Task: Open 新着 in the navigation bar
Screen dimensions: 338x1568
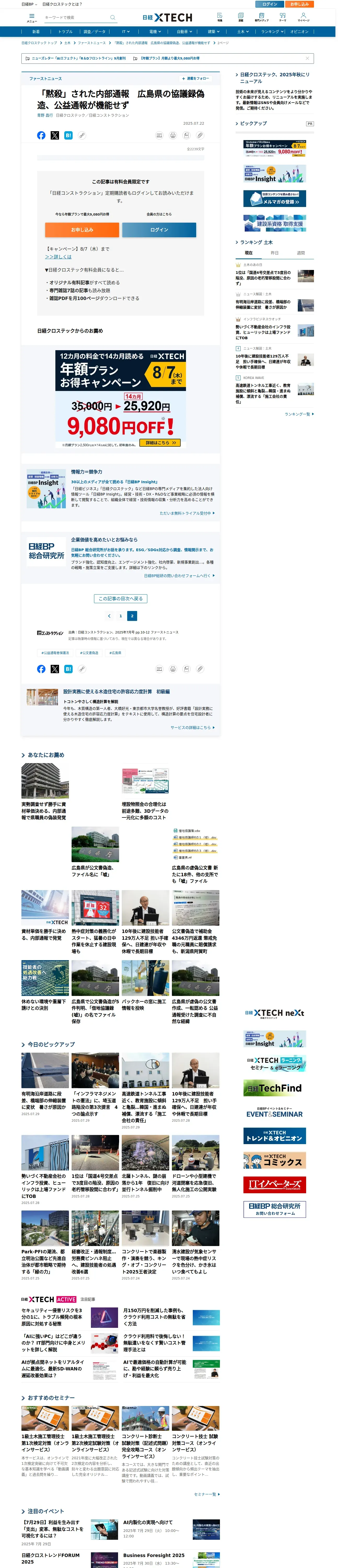Action: 36,32
